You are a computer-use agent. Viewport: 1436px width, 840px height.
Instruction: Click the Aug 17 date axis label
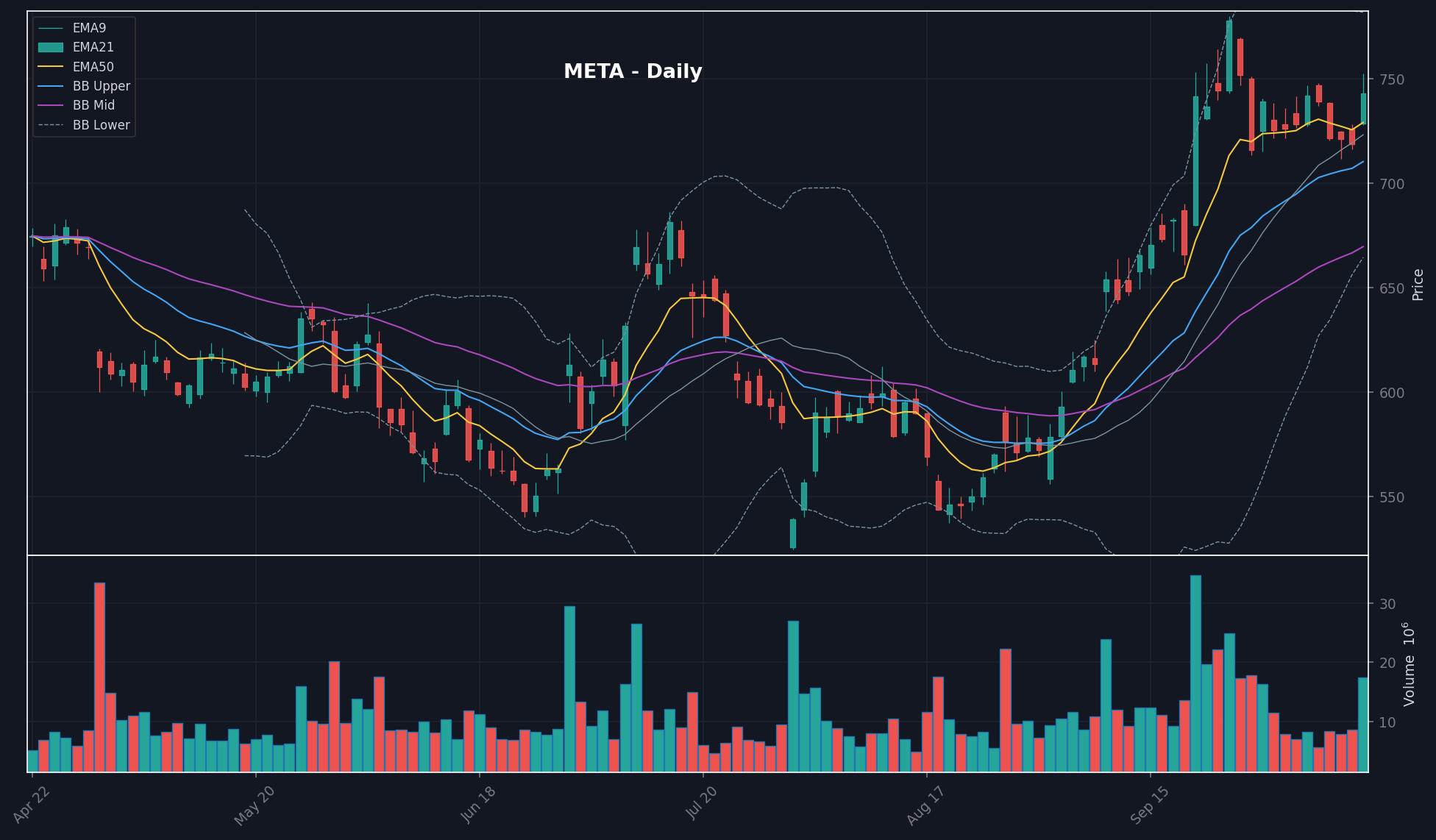tap(925, 805)
